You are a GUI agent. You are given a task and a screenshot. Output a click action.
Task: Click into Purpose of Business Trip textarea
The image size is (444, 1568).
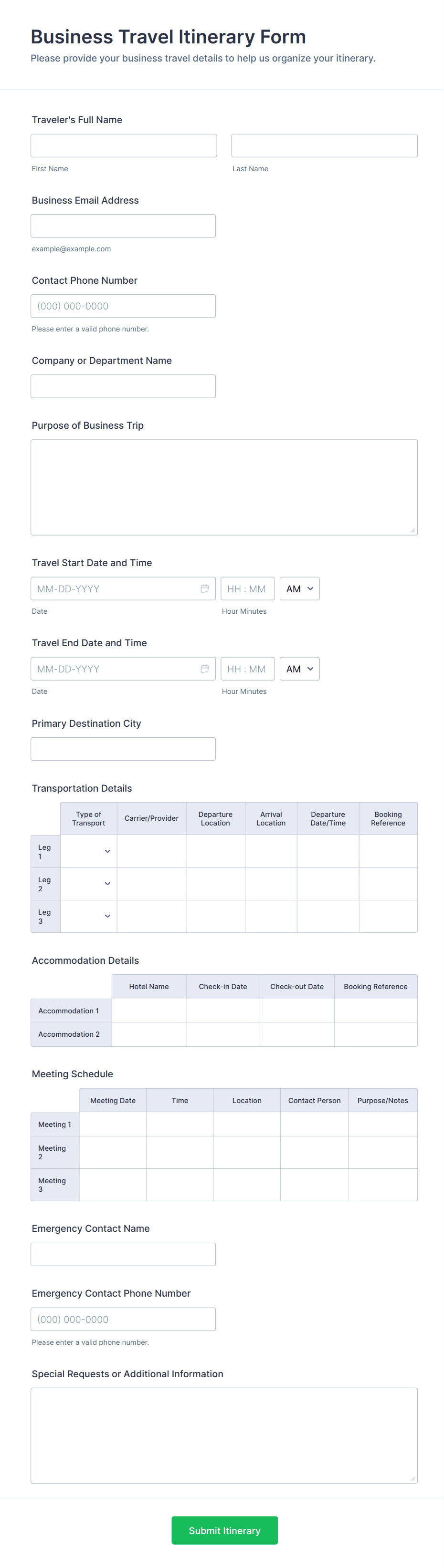[224, 487]
